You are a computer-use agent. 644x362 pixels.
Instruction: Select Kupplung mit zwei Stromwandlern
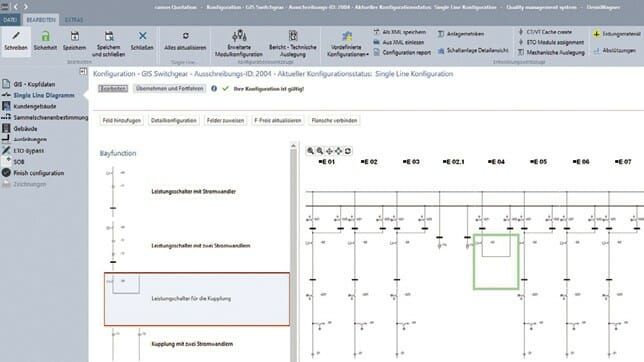[196, 344]
